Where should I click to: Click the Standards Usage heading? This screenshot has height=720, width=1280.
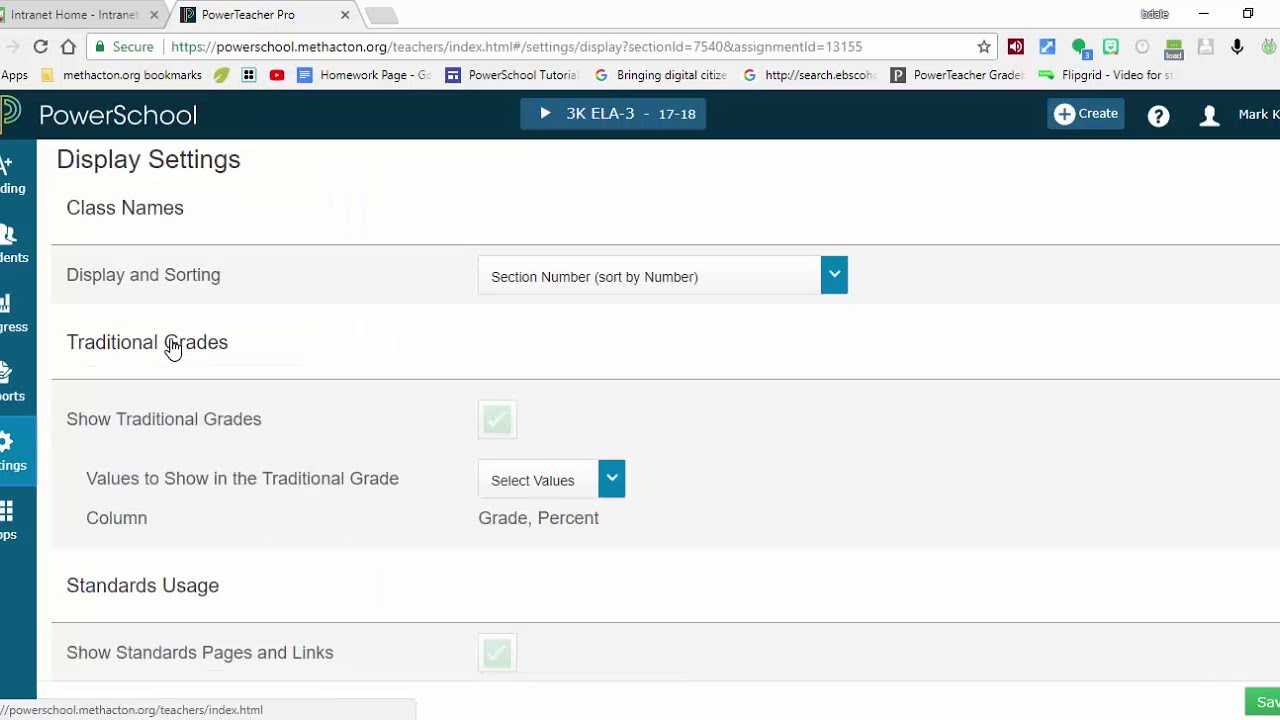point(143,586)
